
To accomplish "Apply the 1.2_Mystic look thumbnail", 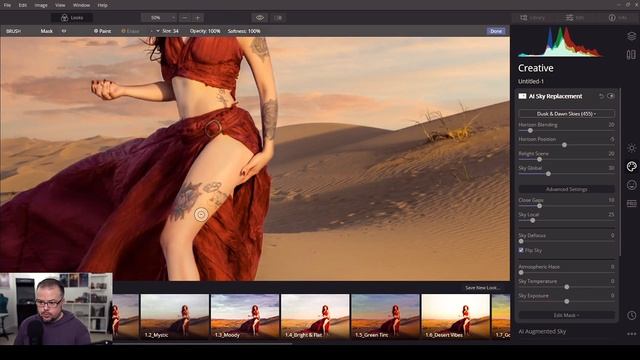I will pyautogui.click(x=175, y=316).
